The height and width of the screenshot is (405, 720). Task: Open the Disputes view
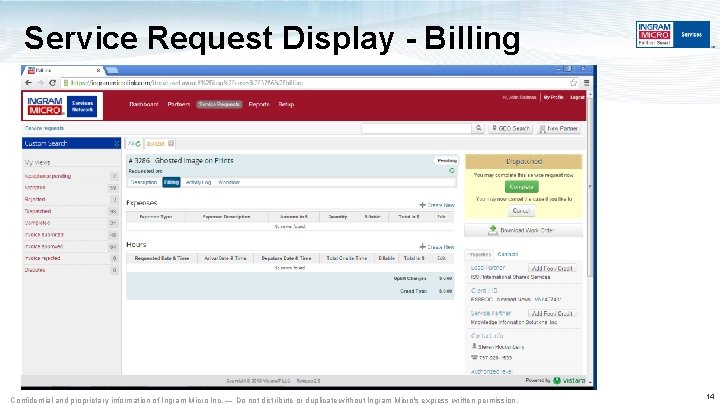tap(35, 270)
